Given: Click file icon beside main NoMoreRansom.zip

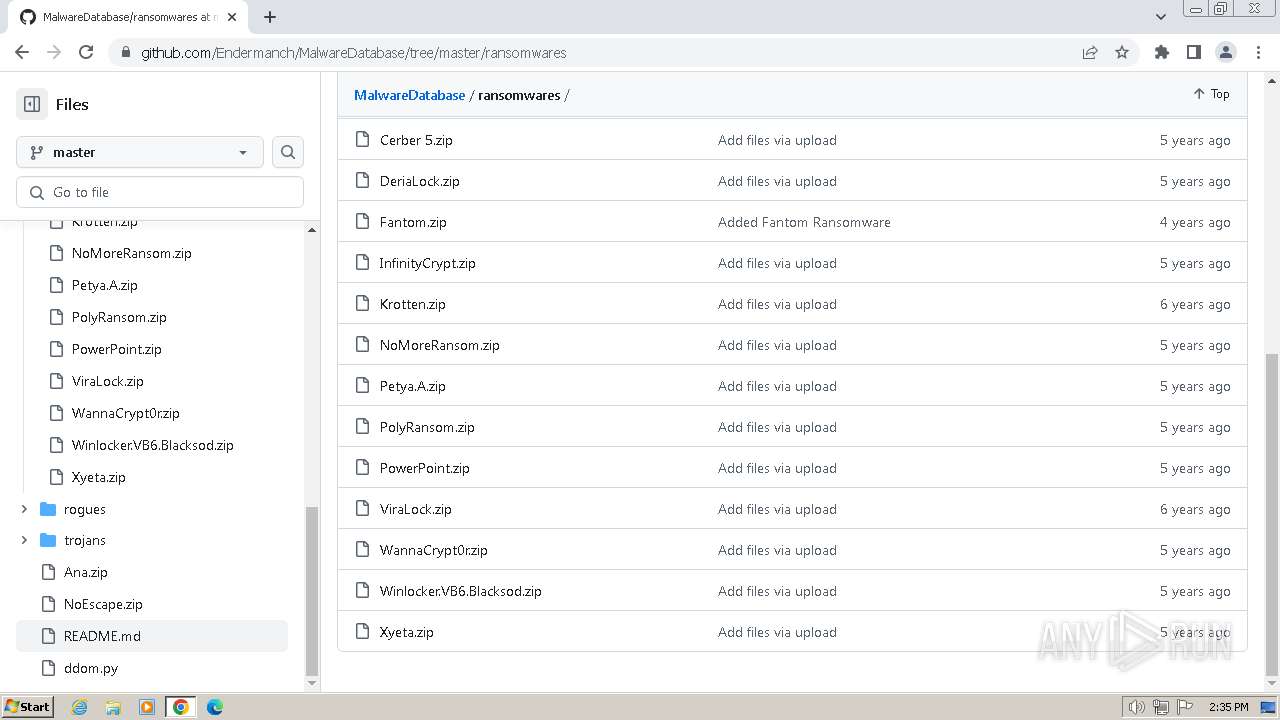Looking at the screenshot, I should [363, 345].
